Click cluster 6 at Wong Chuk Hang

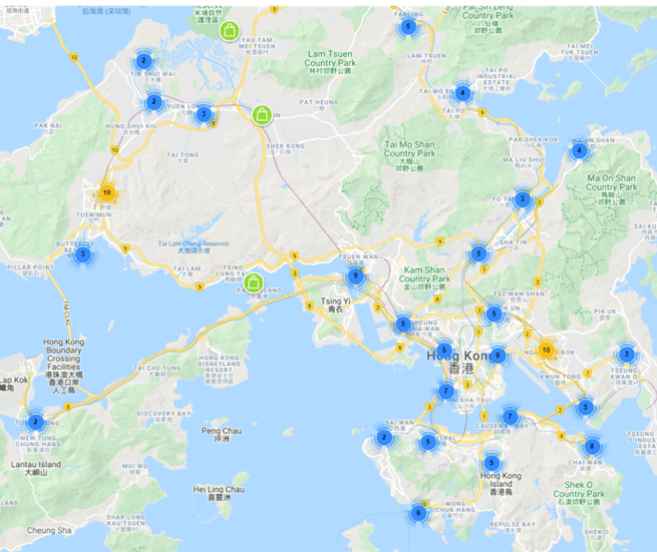pos(418,513)
